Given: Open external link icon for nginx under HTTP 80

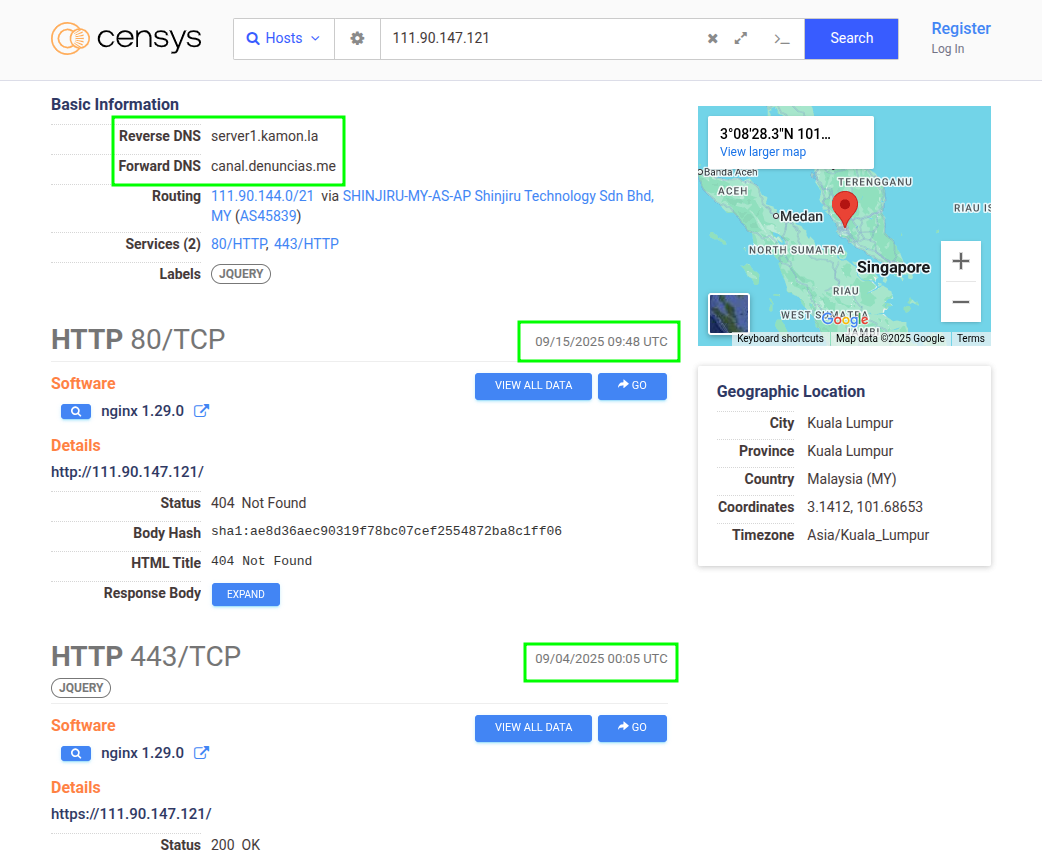Looking at the screenshot, I should [x=201, y=411].
